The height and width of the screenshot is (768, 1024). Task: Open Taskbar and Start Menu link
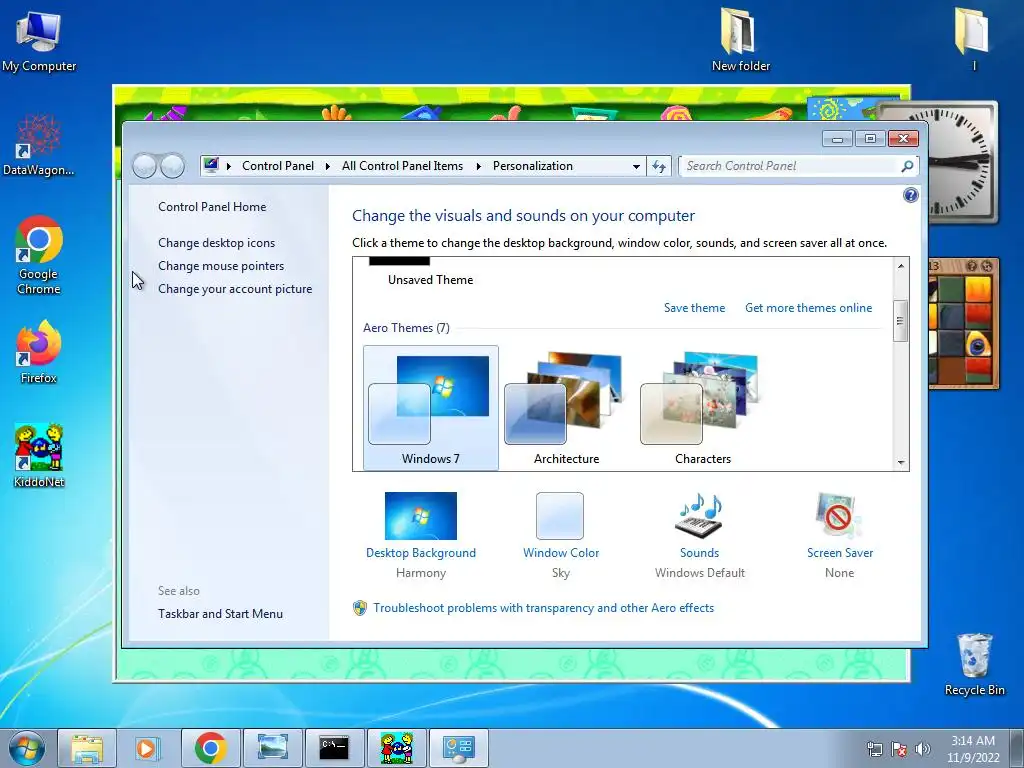pyautogui.click(x=220, y=614)
